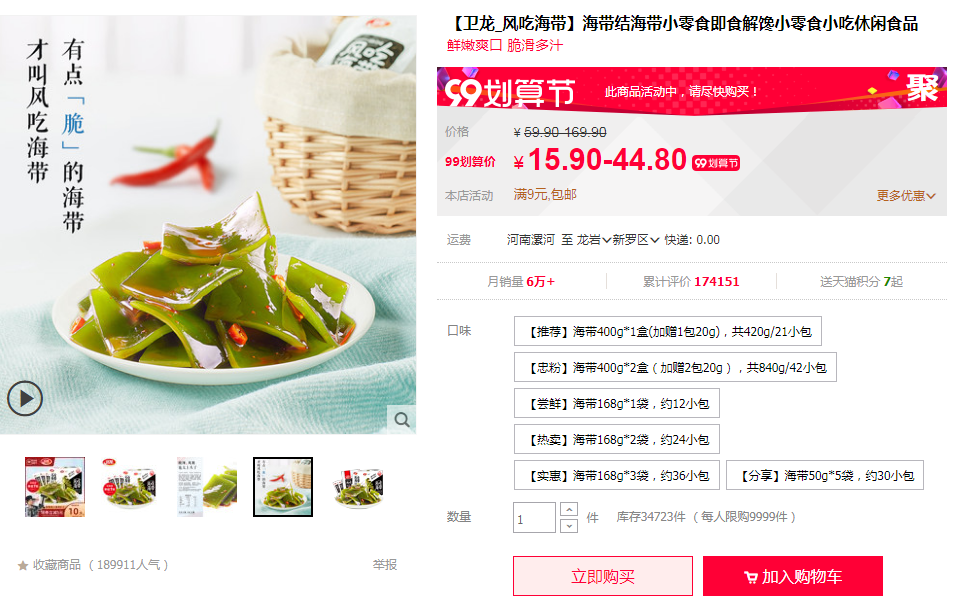Image resolution: width=953 pixels, height=607 pixels.
Task: Click 月销量 6万+ sales info
Action: click(521, 281)
